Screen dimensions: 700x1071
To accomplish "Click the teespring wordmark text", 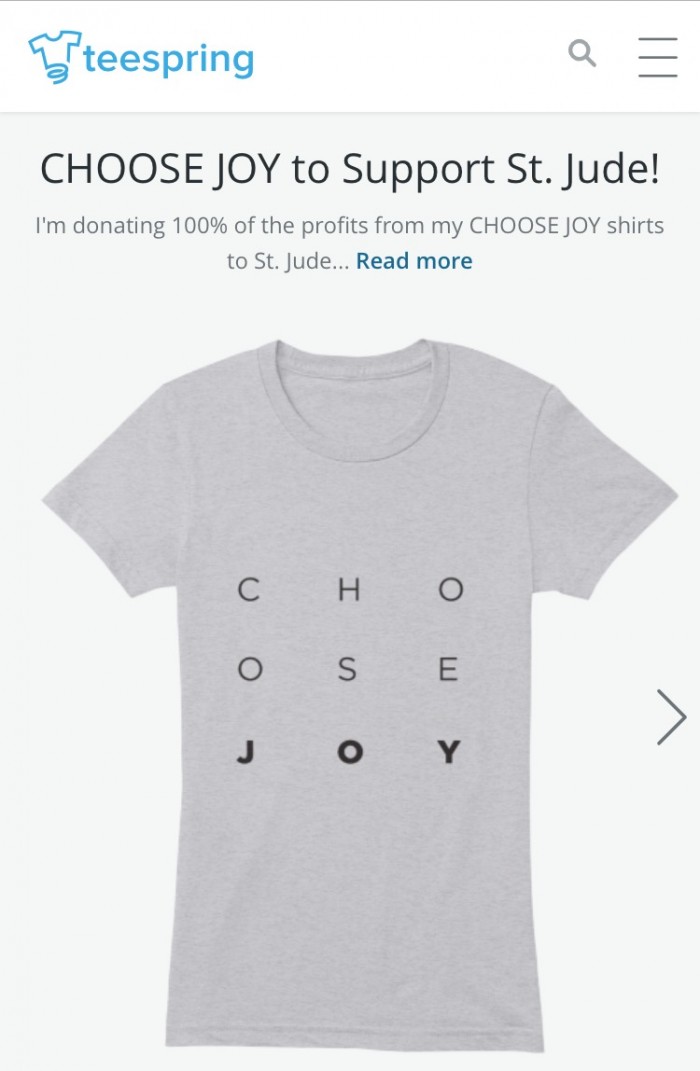I will [168, 59].
